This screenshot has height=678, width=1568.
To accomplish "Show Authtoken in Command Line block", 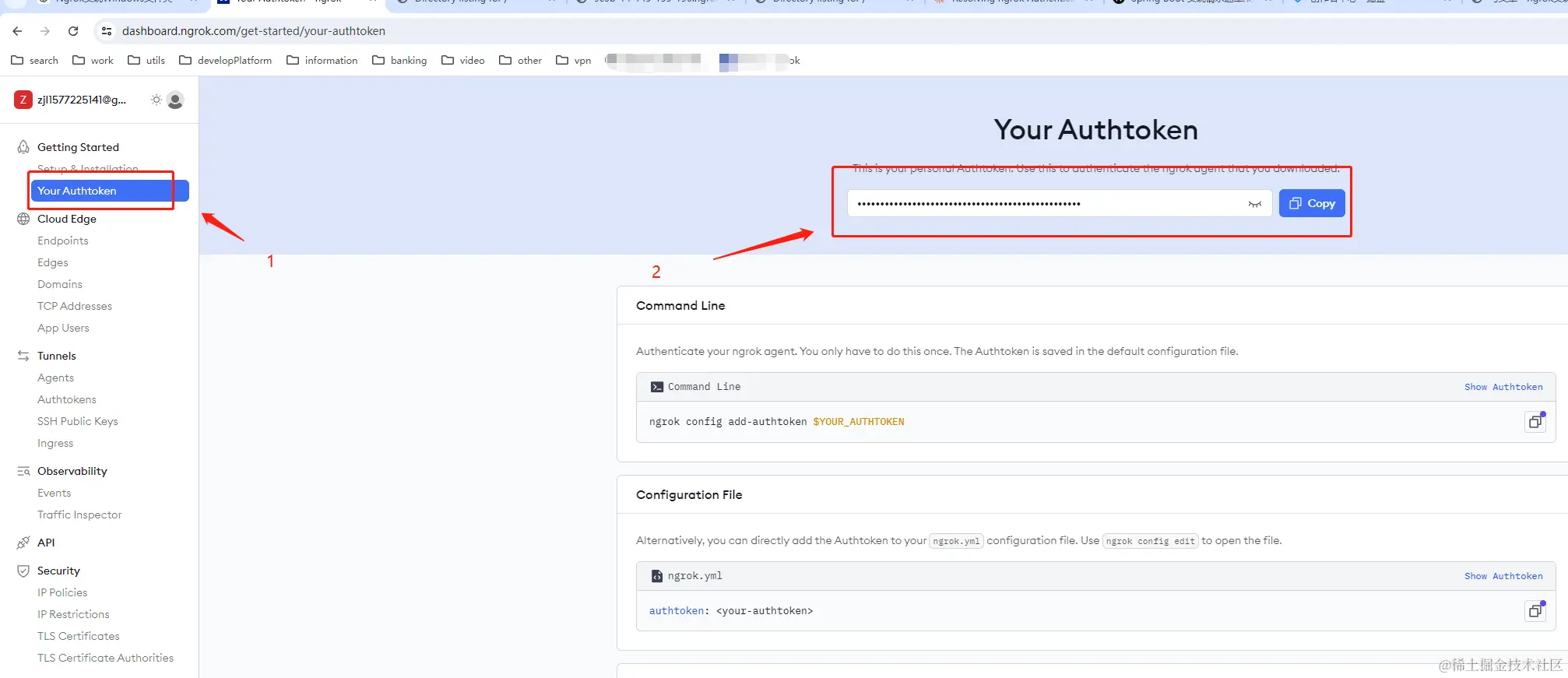I will (x=1503, y=387).
